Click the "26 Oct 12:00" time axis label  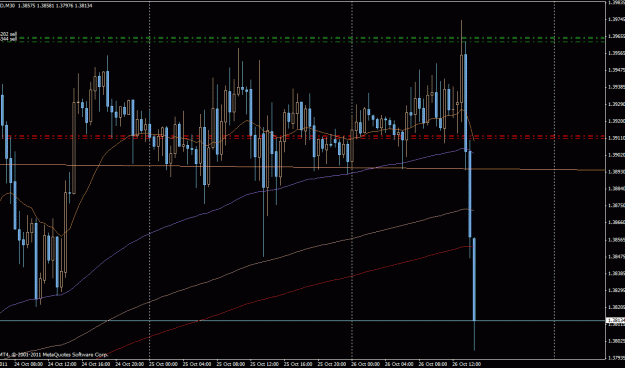(x=467, y=364)
